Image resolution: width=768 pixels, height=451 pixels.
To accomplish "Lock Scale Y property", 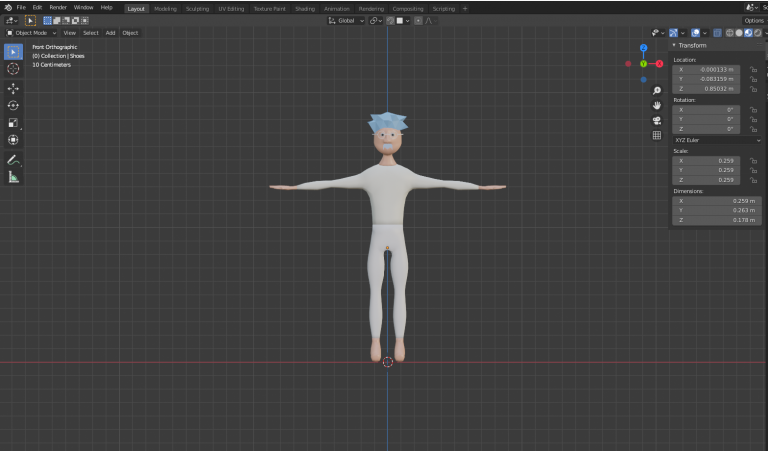I will (753, 170).
